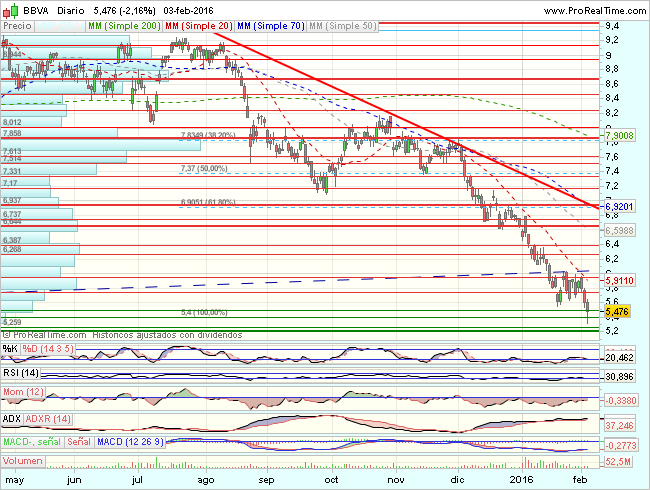650x490 pixels.
Task: Click the ago label on time axis
Action: tap(206, 480)
